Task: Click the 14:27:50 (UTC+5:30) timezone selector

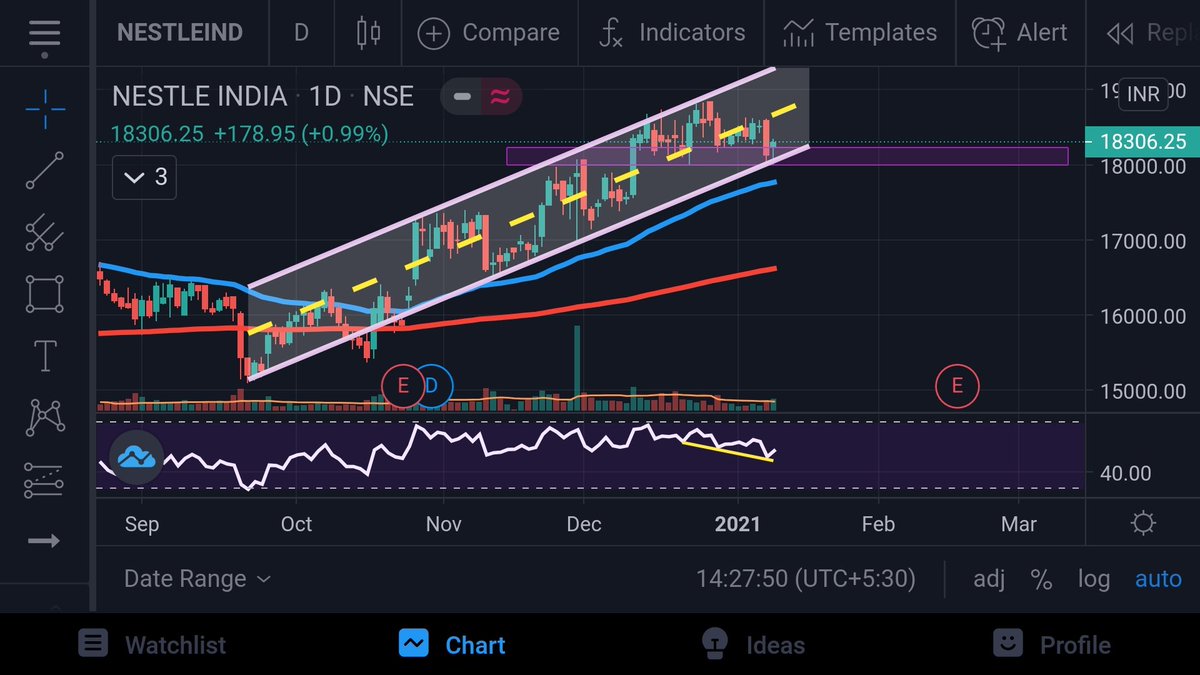Action: click(x=806, y=578)
